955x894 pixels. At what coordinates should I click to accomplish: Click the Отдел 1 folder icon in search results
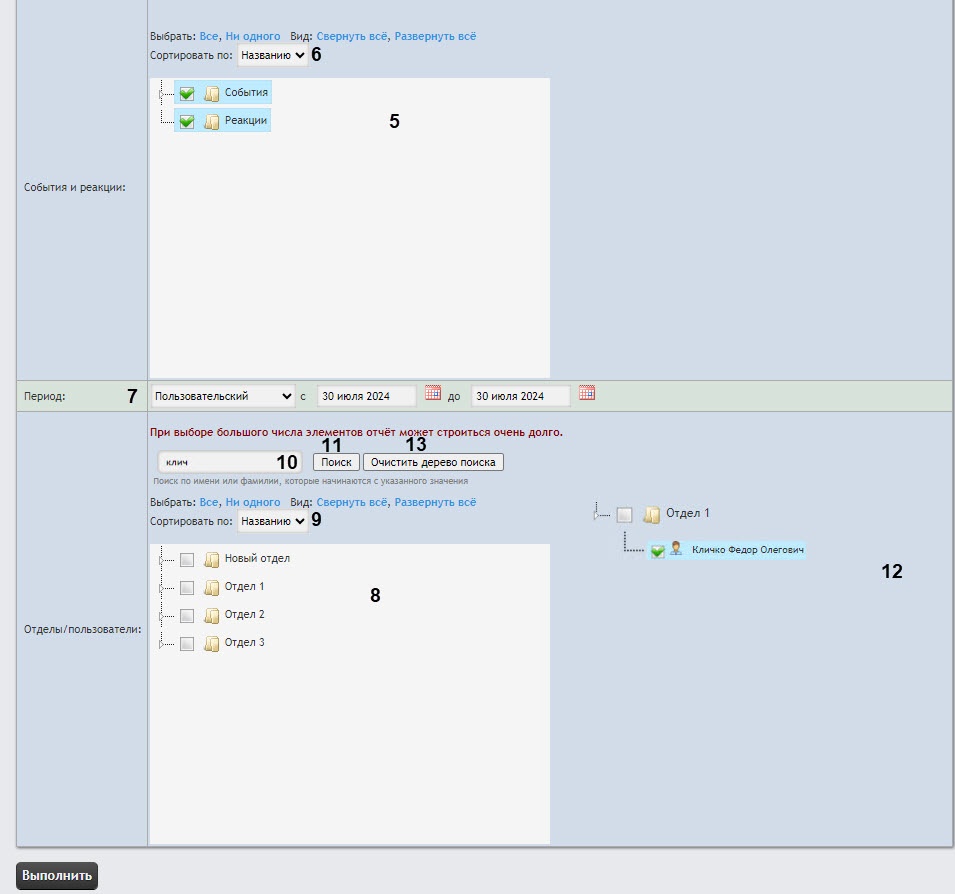click(652, 515)
